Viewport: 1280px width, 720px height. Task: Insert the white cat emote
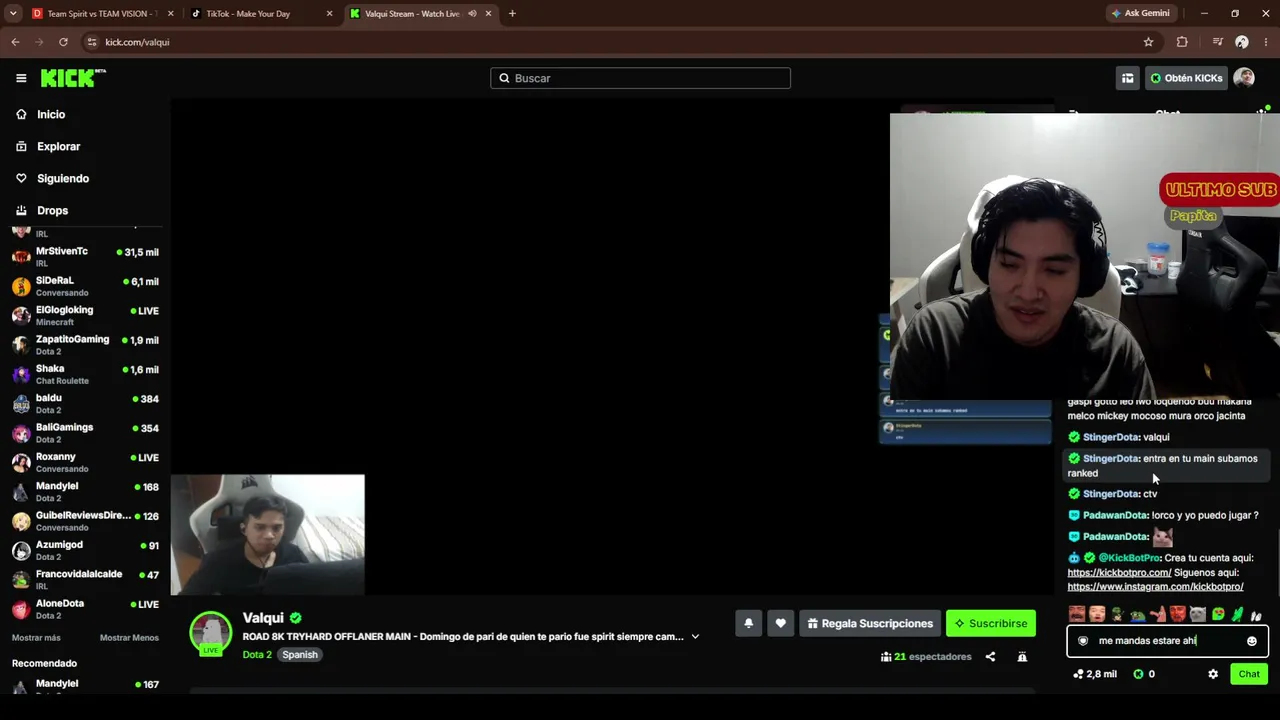tap(1198, 614)
